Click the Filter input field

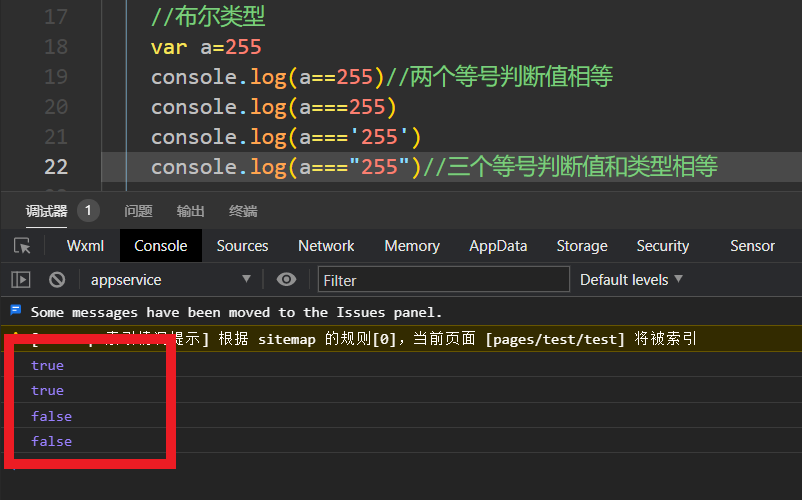pyautogui.click(x=443, y=280)
